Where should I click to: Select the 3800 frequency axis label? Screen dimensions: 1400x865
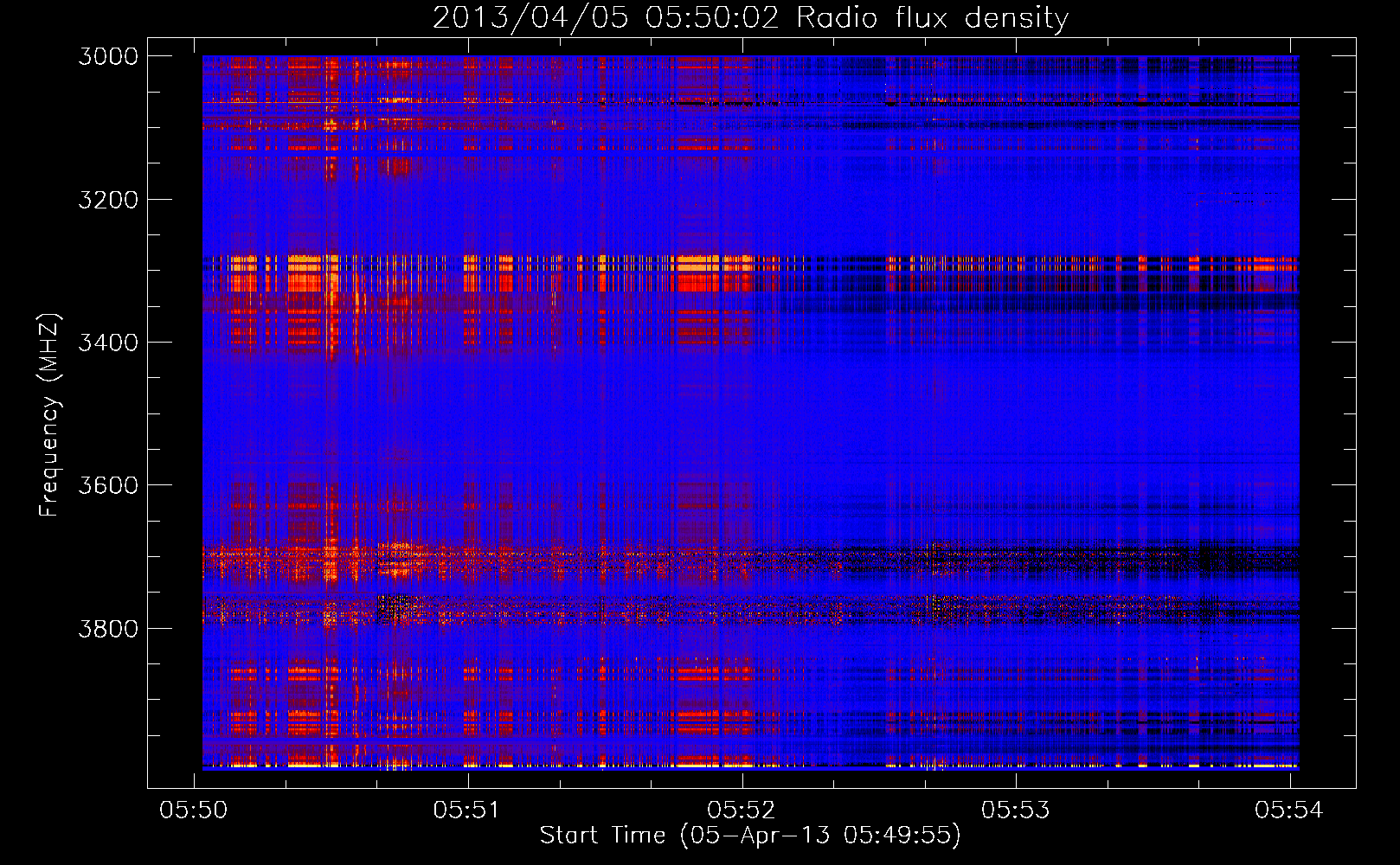[108, 628]
